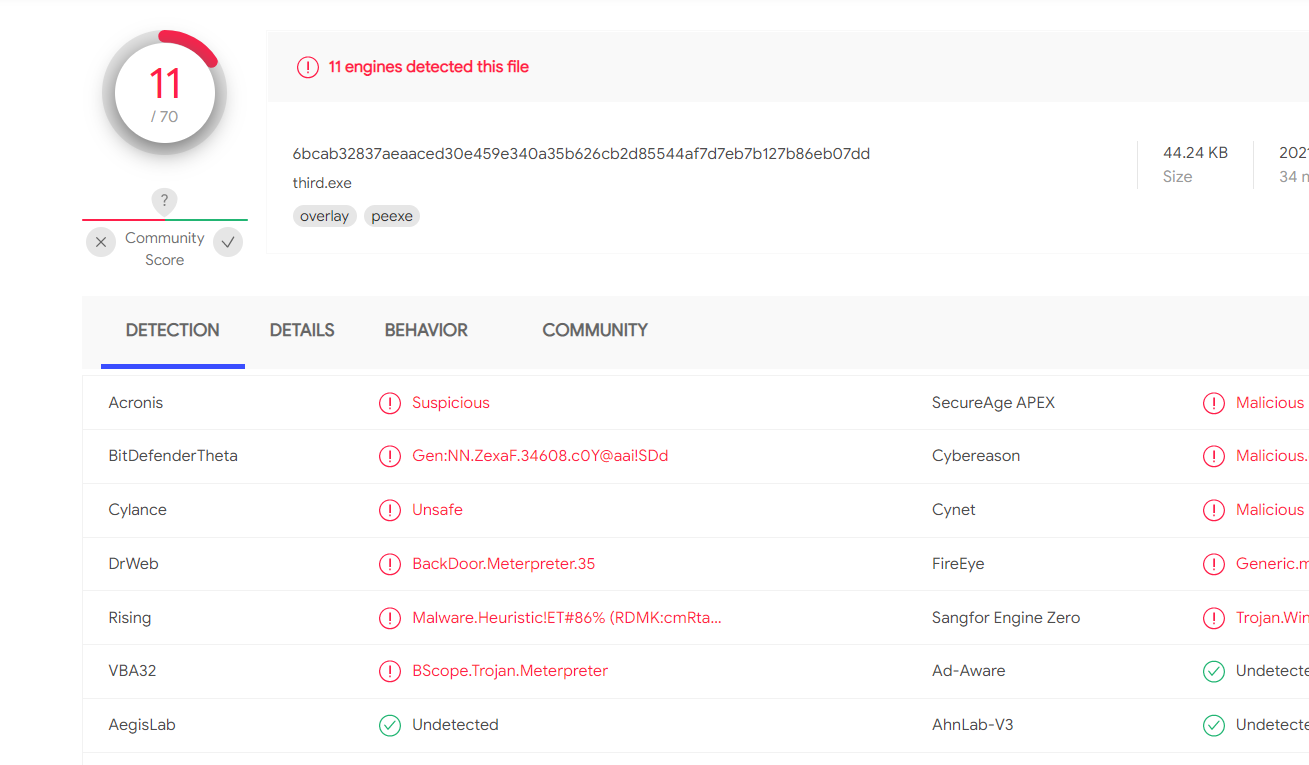
Task: Click the alert icon for FireEye
Action: (x=1214, y=564)
